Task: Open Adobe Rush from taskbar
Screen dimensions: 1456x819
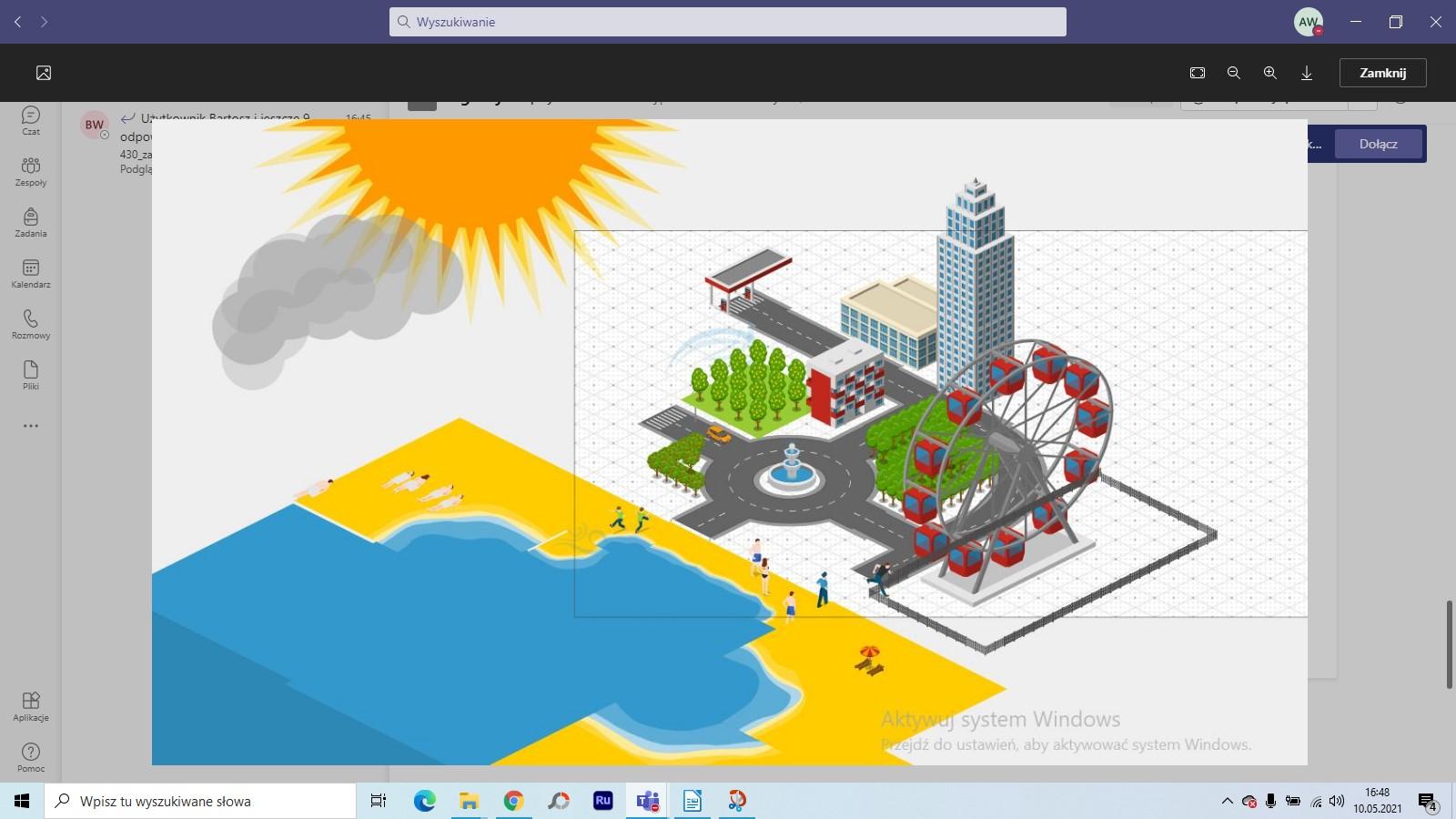Action: click(x=602, y=801)
